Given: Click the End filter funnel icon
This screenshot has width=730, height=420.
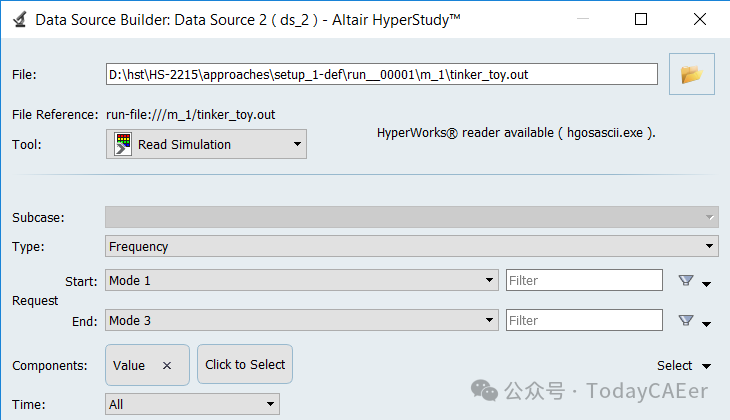Looking at the screenshot, I should click(686, 320).
